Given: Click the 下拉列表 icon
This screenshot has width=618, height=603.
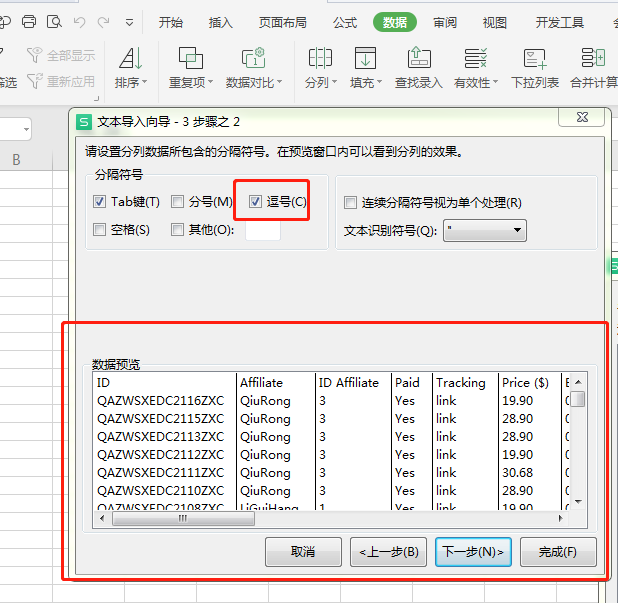Looking at the screenshot, I should coord(535,58).
